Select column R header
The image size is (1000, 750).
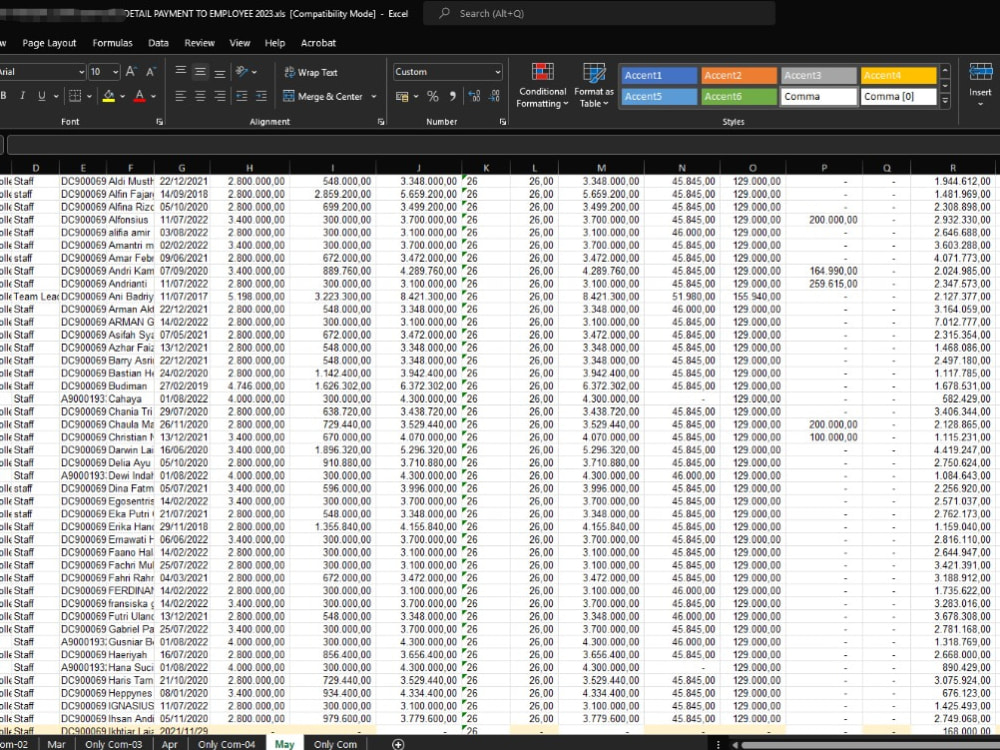pyautogui.click(x=953, y=168)
